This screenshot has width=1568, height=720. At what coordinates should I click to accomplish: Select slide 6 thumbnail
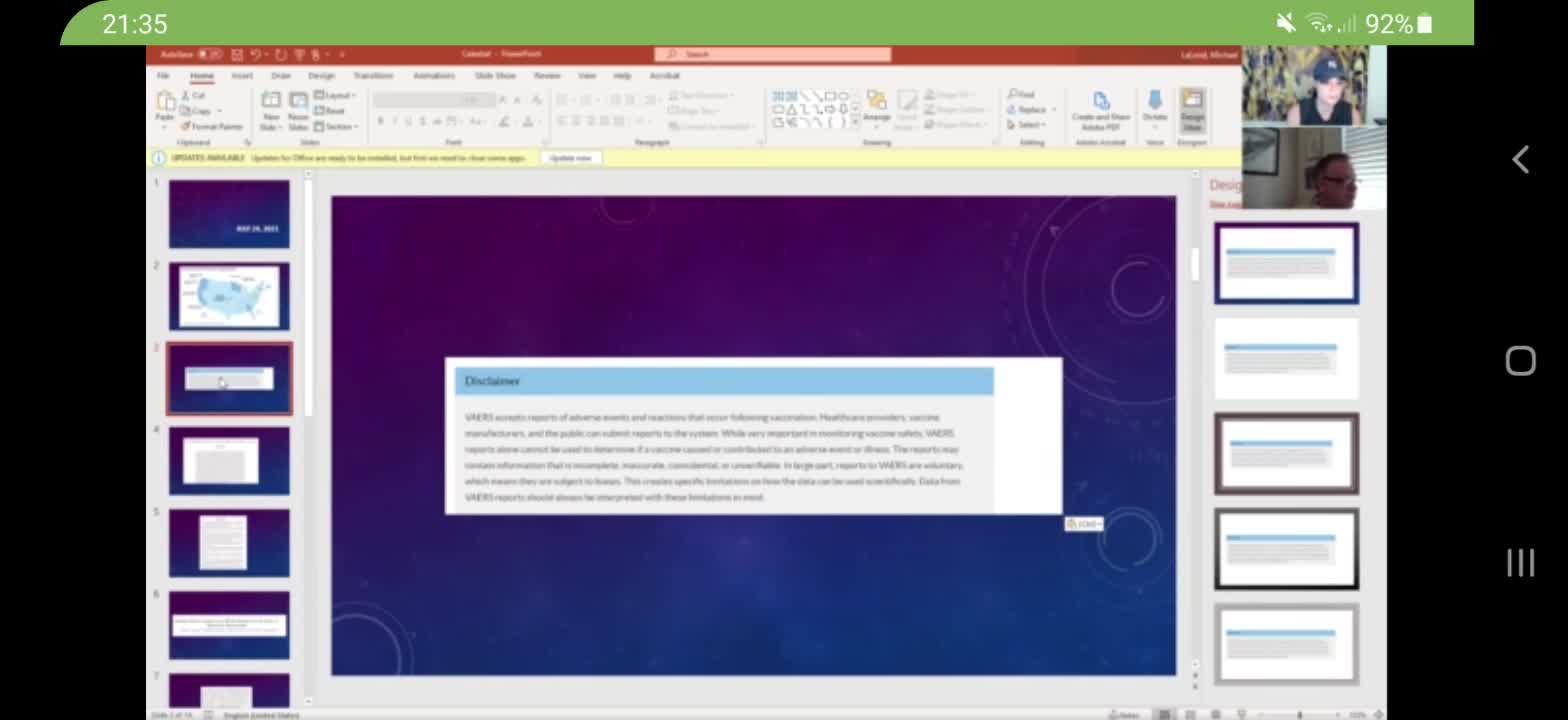229,625
